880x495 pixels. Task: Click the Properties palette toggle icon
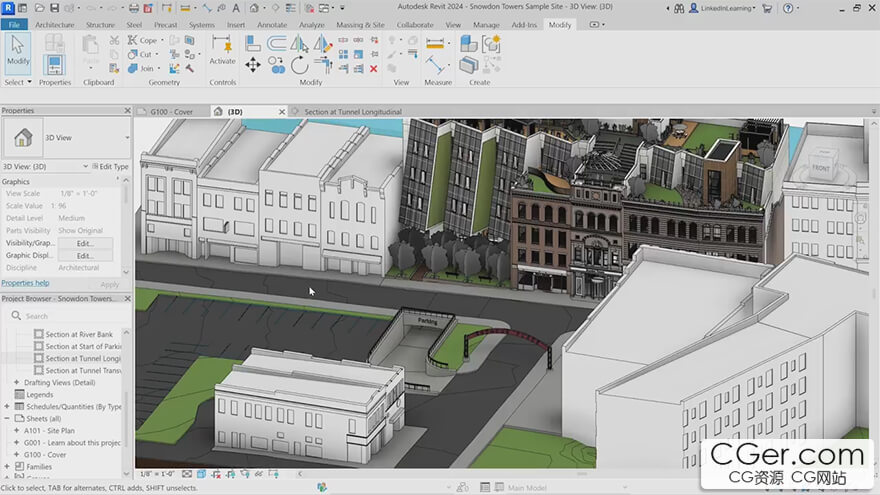point(54,65)
